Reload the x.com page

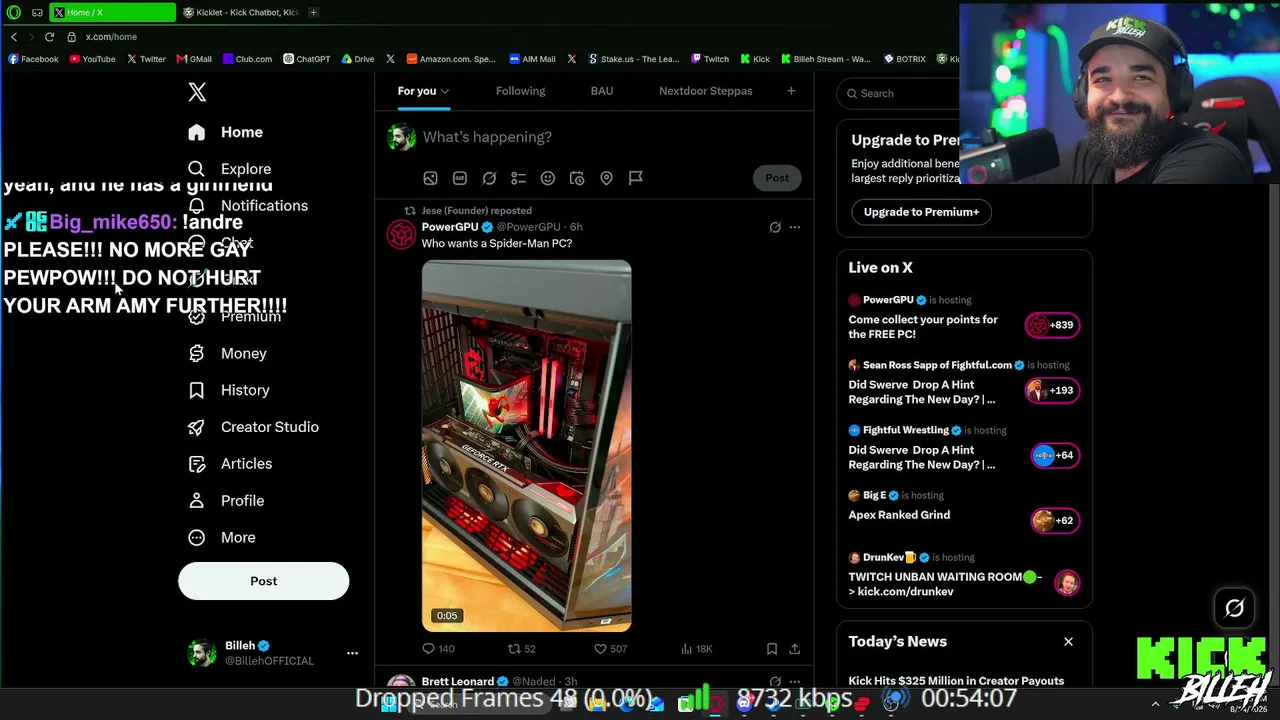(49, 37)
